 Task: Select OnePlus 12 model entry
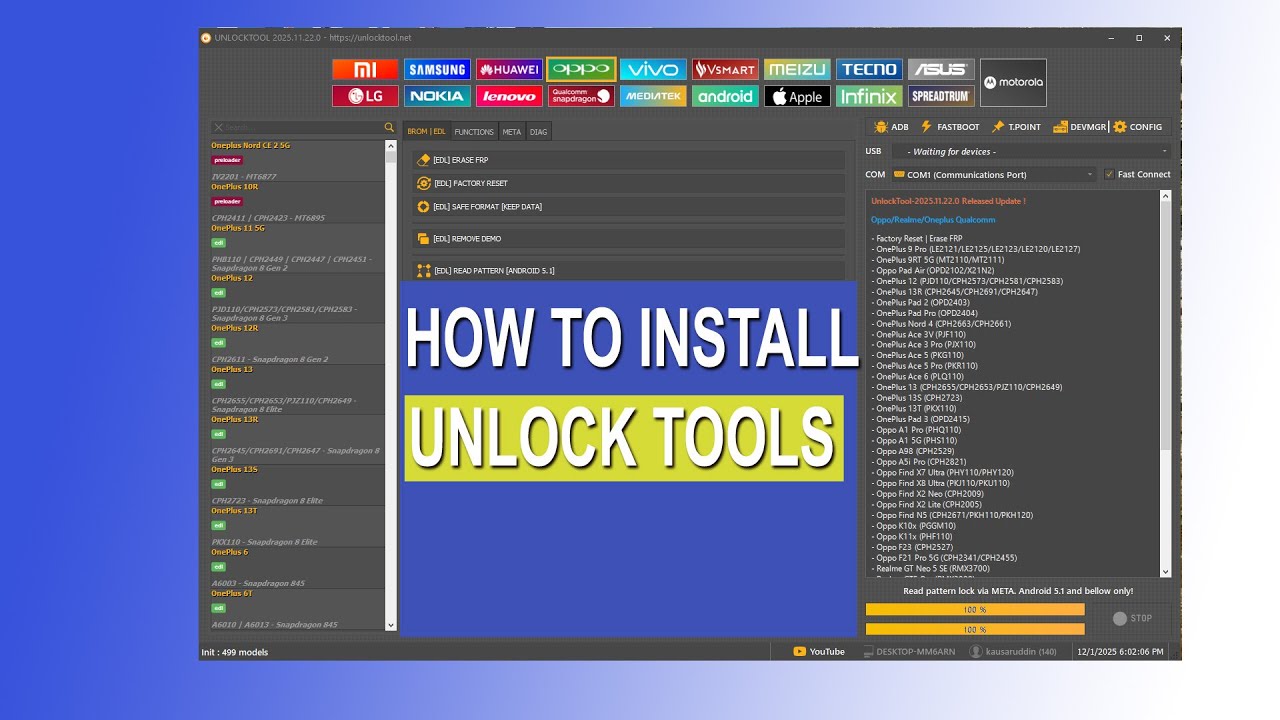coord(297,298)
